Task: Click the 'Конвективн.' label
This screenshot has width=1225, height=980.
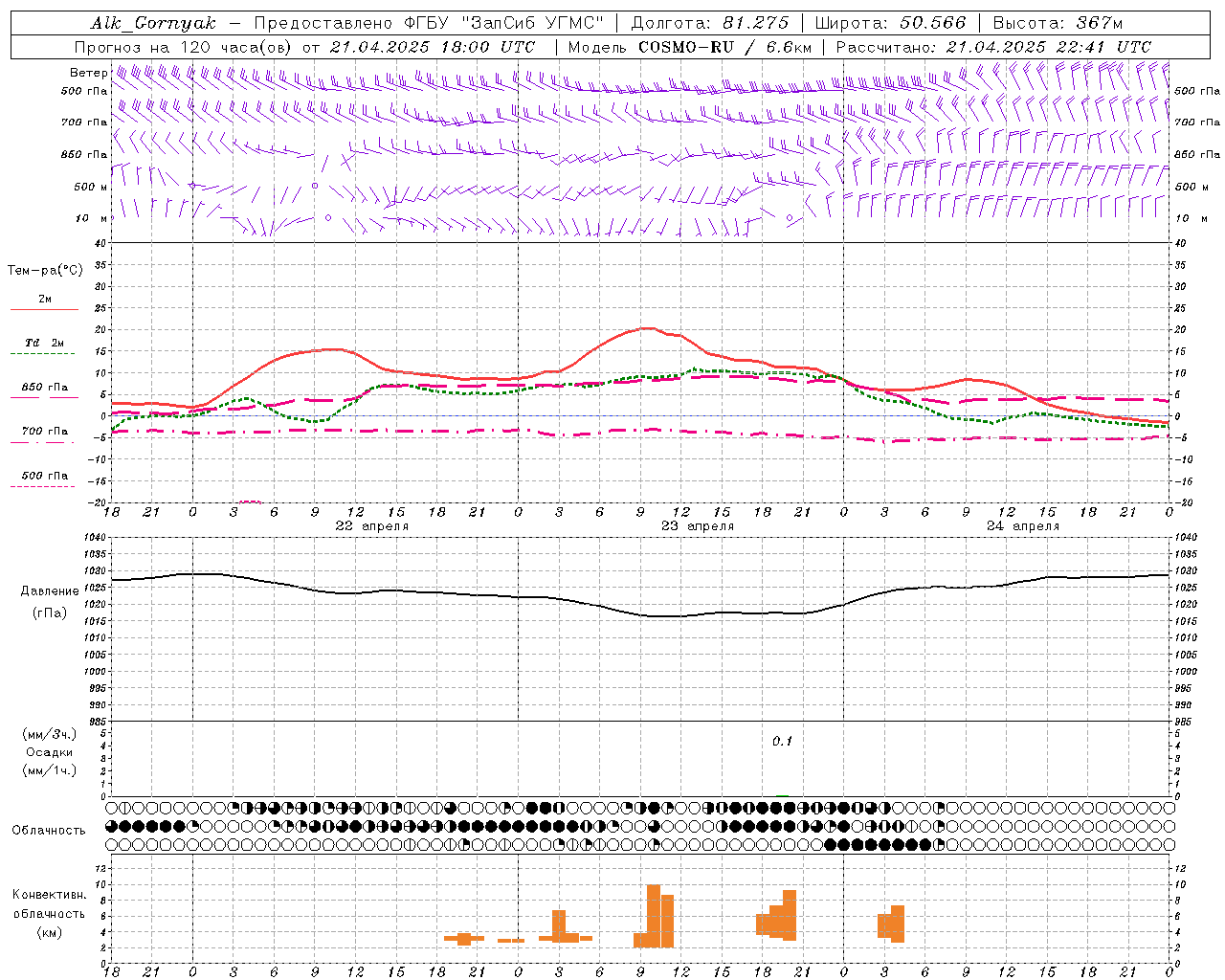Action: point(50,895)
